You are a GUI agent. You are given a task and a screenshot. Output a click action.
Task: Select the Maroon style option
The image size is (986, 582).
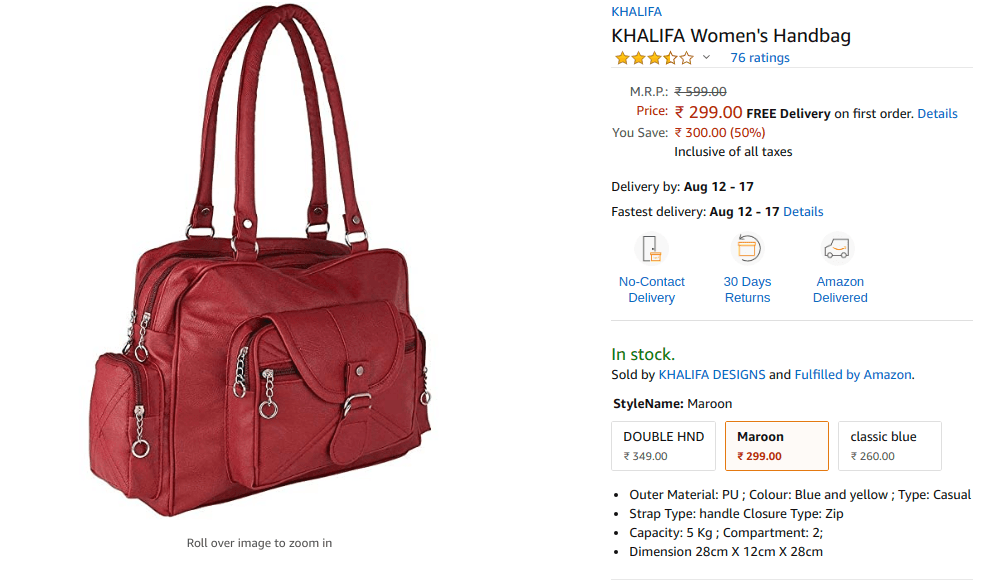777,446
